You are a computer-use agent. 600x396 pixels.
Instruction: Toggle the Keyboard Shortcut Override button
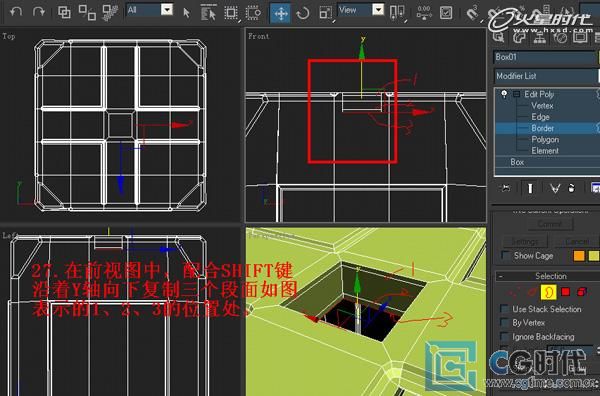pyautogui.click(x=446, y=13)
